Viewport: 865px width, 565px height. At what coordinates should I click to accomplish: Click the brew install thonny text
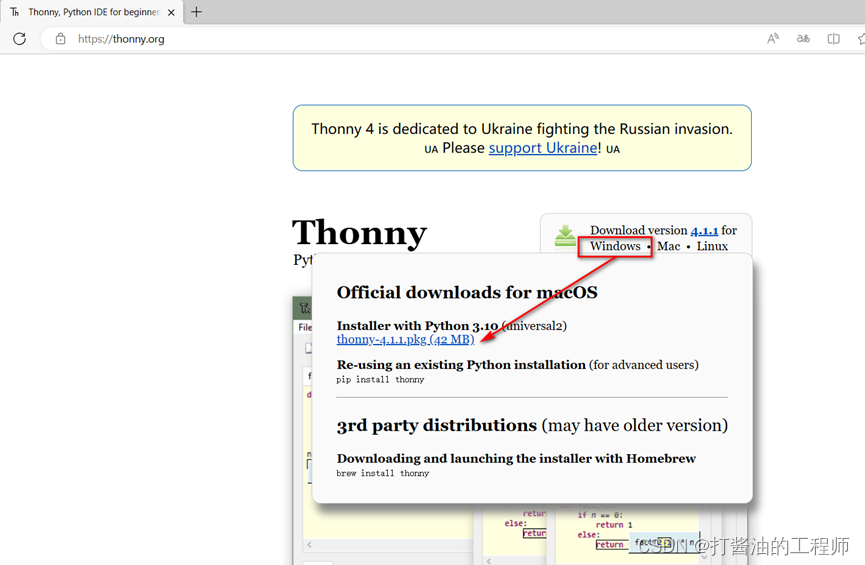(x=382, y=473)
